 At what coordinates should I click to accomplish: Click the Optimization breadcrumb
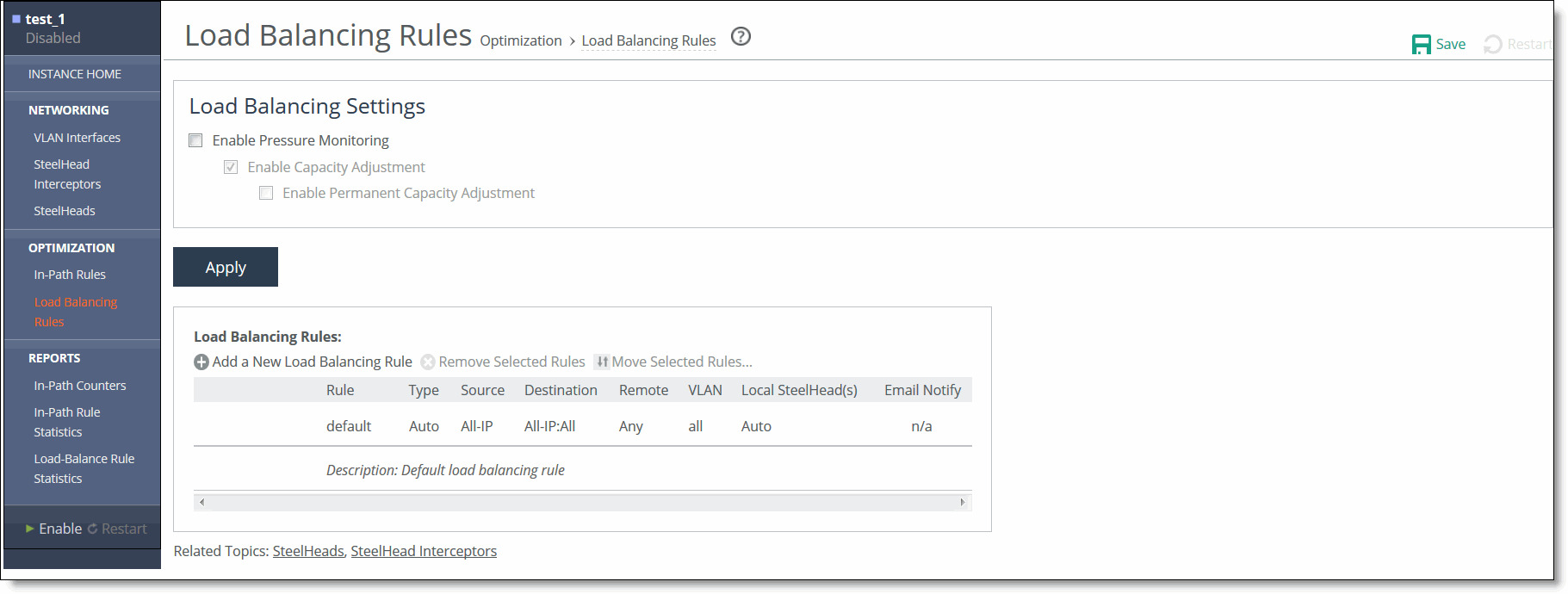click(520, 40)
